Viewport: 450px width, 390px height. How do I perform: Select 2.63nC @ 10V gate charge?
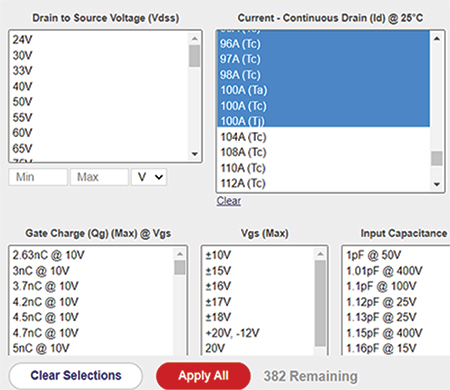tap(92, 255)
